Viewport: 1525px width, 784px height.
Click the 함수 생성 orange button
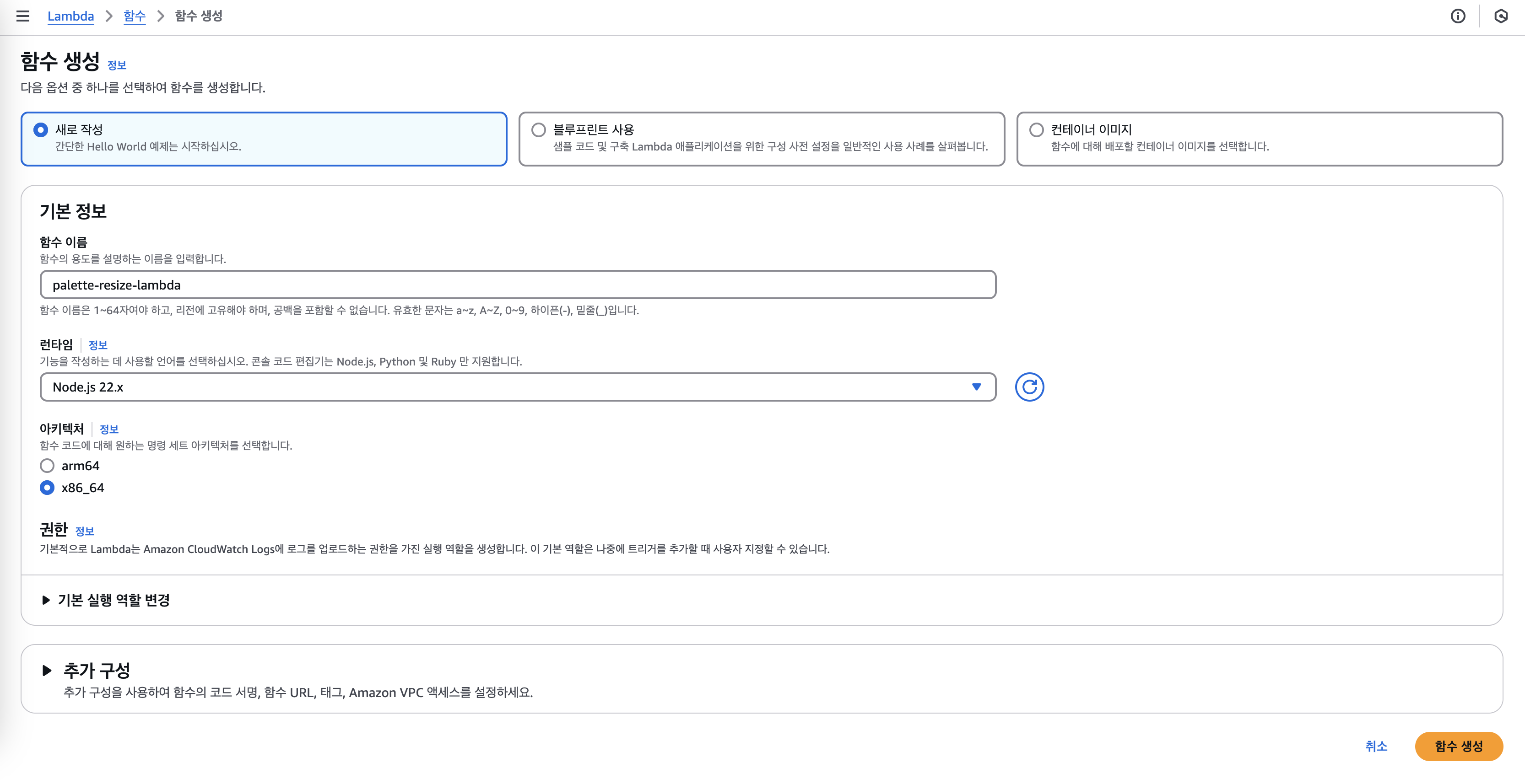click(1458, 746)
